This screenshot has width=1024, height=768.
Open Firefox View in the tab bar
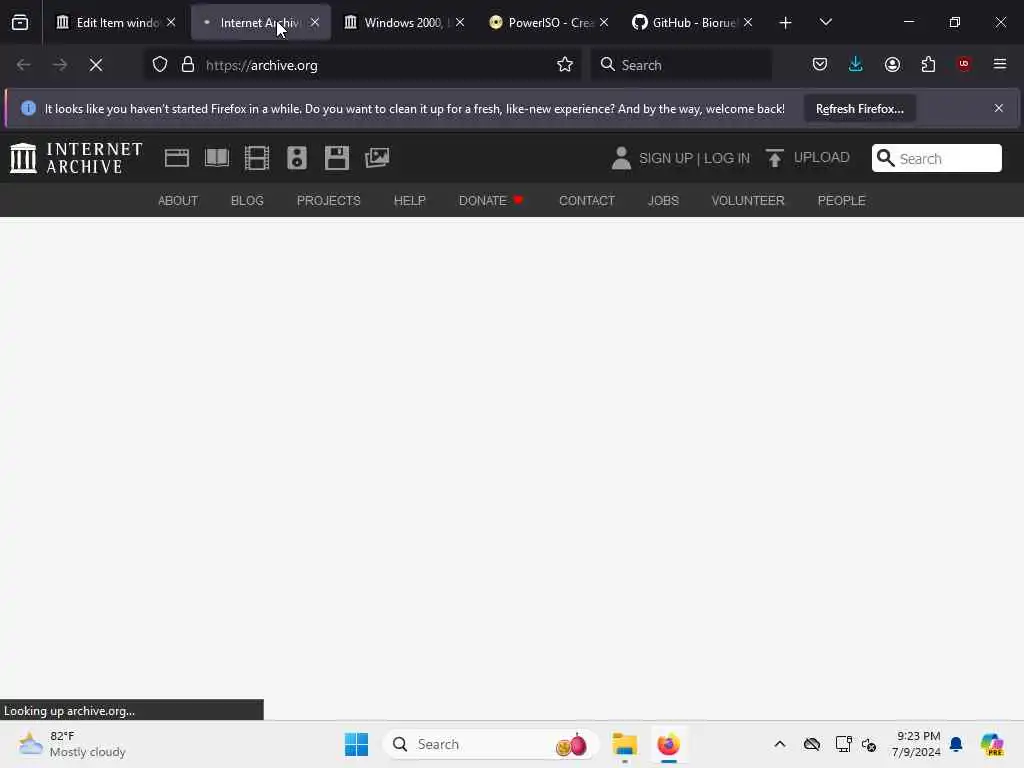(20, 23)
